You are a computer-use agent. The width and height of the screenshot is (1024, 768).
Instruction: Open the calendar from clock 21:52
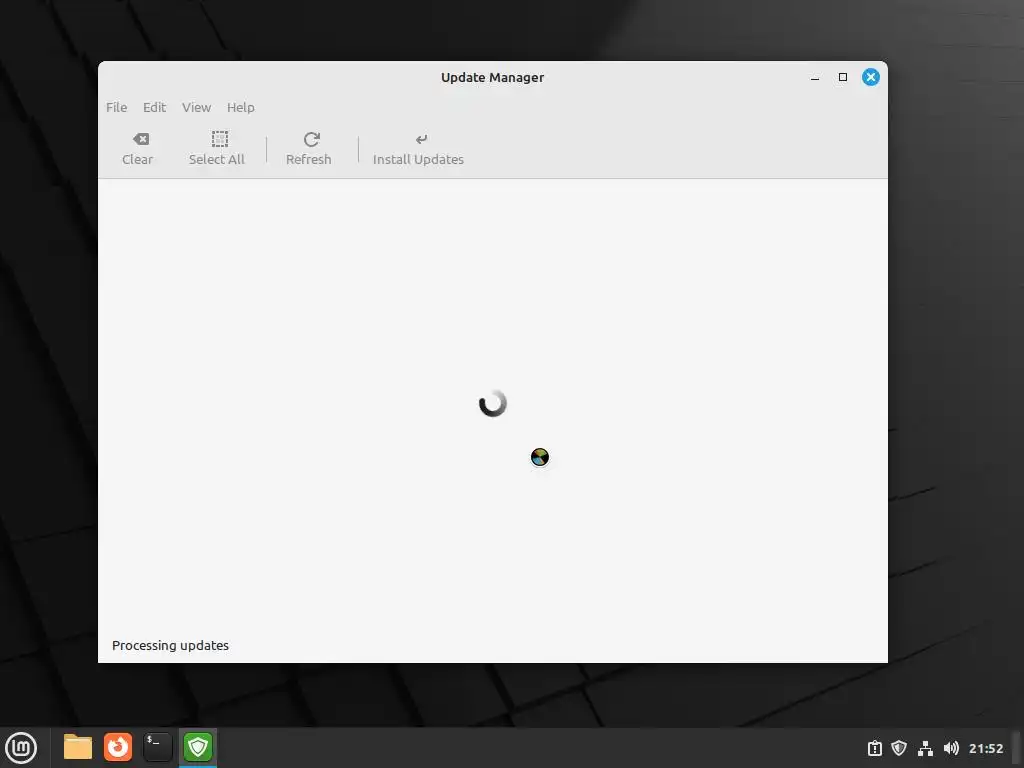985,748
